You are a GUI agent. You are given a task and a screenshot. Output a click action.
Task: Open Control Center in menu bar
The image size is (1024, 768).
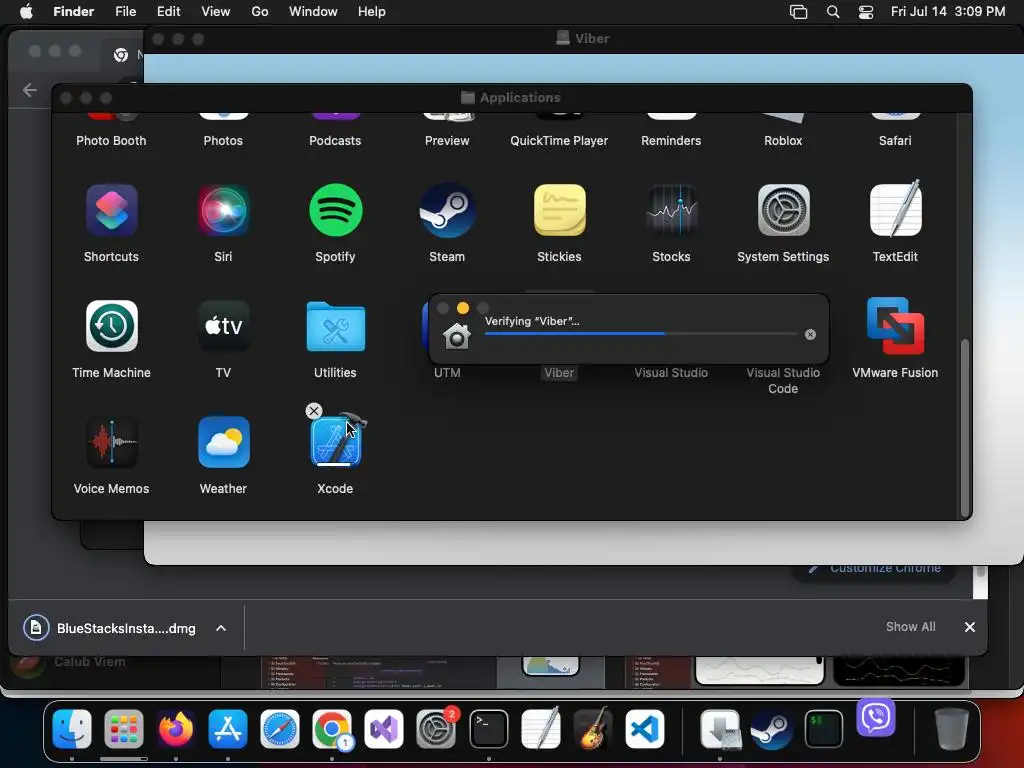click(x=866, y=12)
